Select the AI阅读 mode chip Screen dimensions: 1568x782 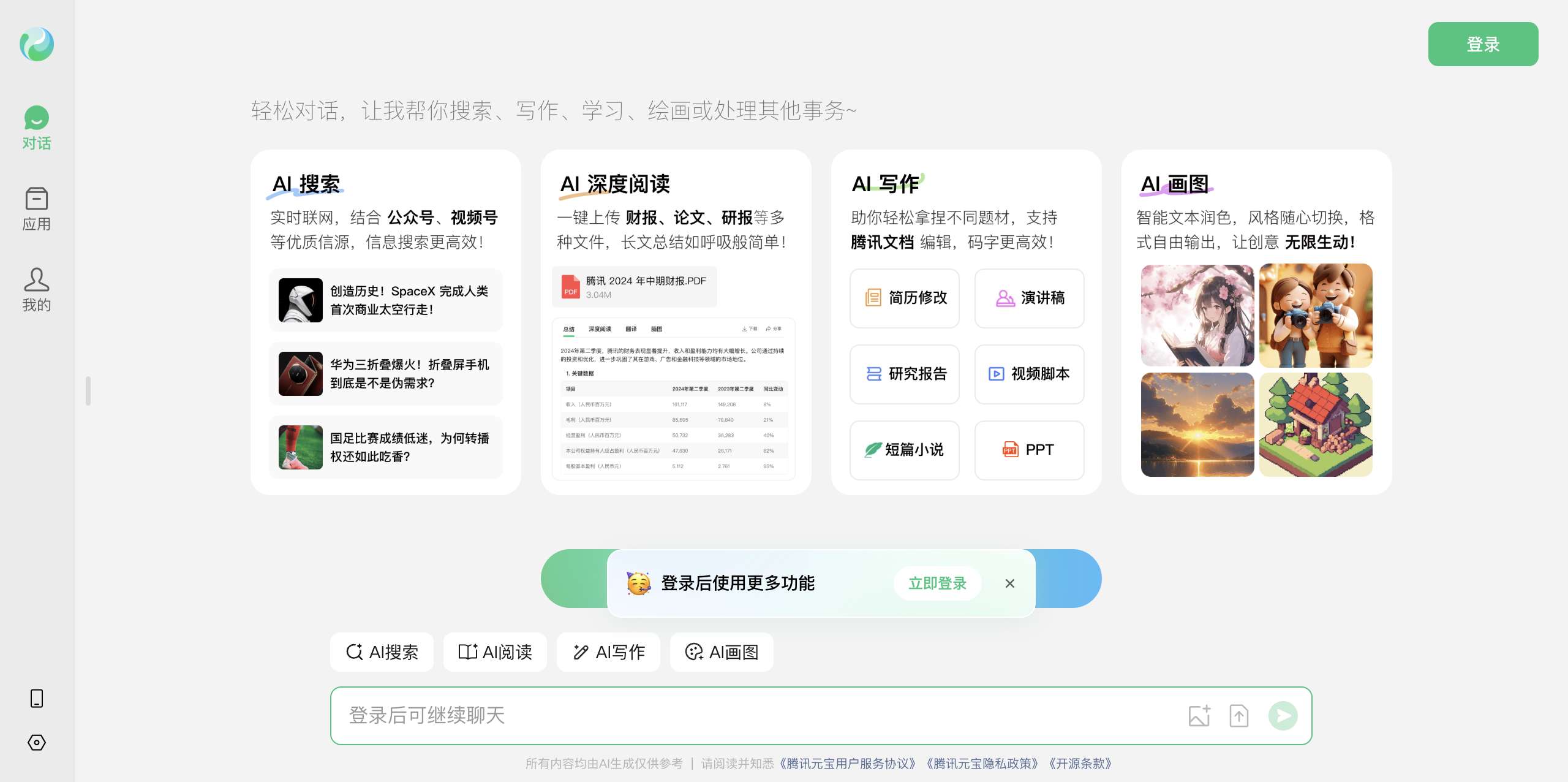[495, 652]
